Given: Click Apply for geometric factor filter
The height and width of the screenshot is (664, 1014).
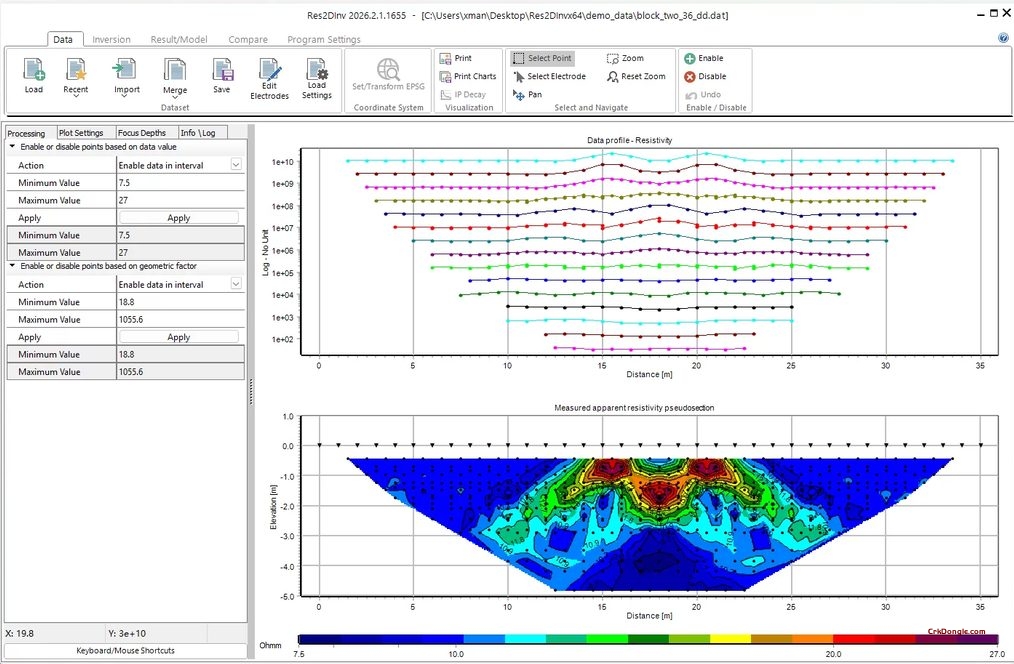Looking at the screenshot, I should pyautogui.click(x=178, y=337).
